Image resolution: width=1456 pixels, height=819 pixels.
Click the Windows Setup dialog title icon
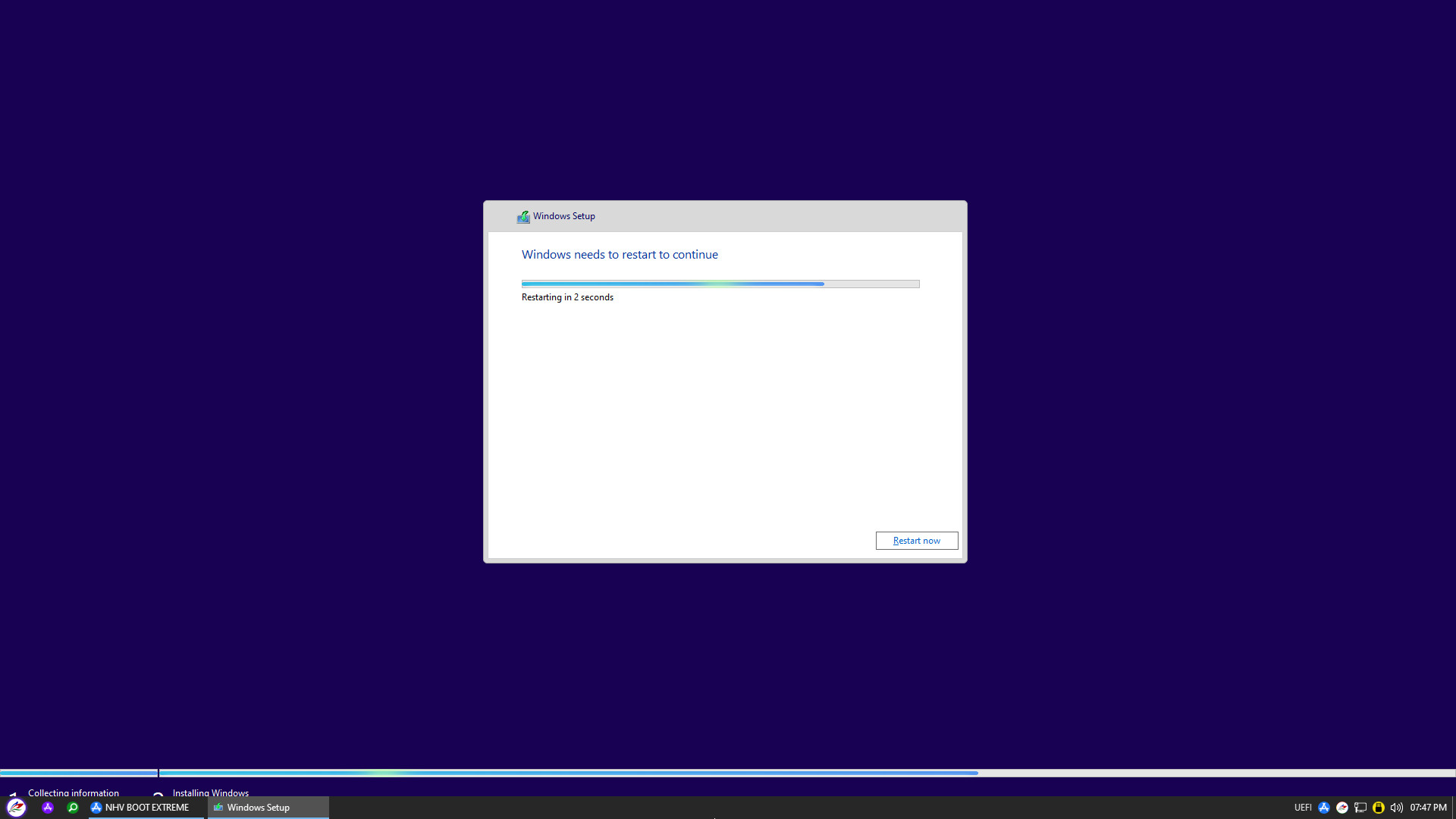(x=523, y=217)
